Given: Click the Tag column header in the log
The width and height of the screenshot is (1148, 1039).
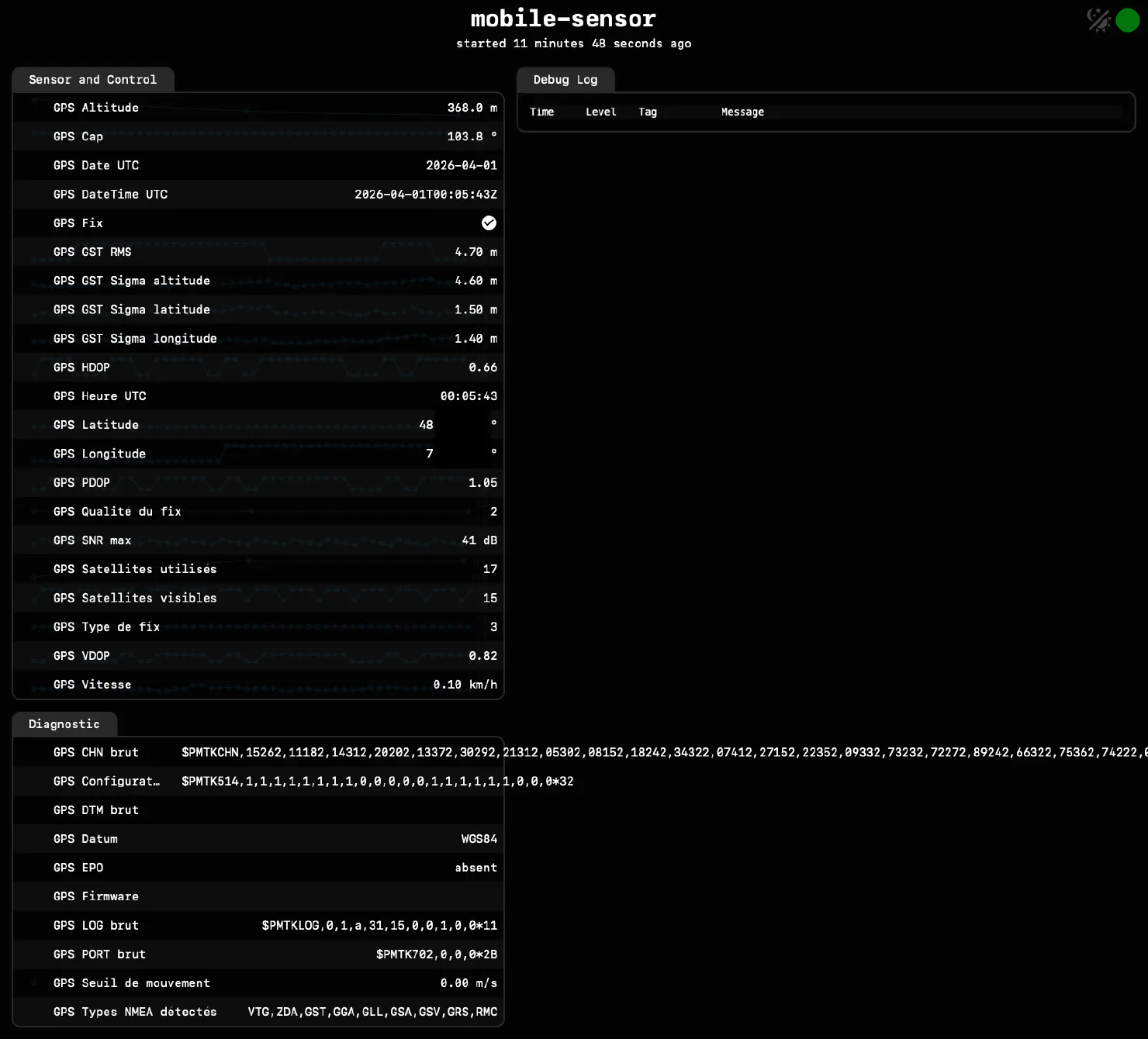Looking at the screenshot, I should pyautogui.click(x=648, y=112).
